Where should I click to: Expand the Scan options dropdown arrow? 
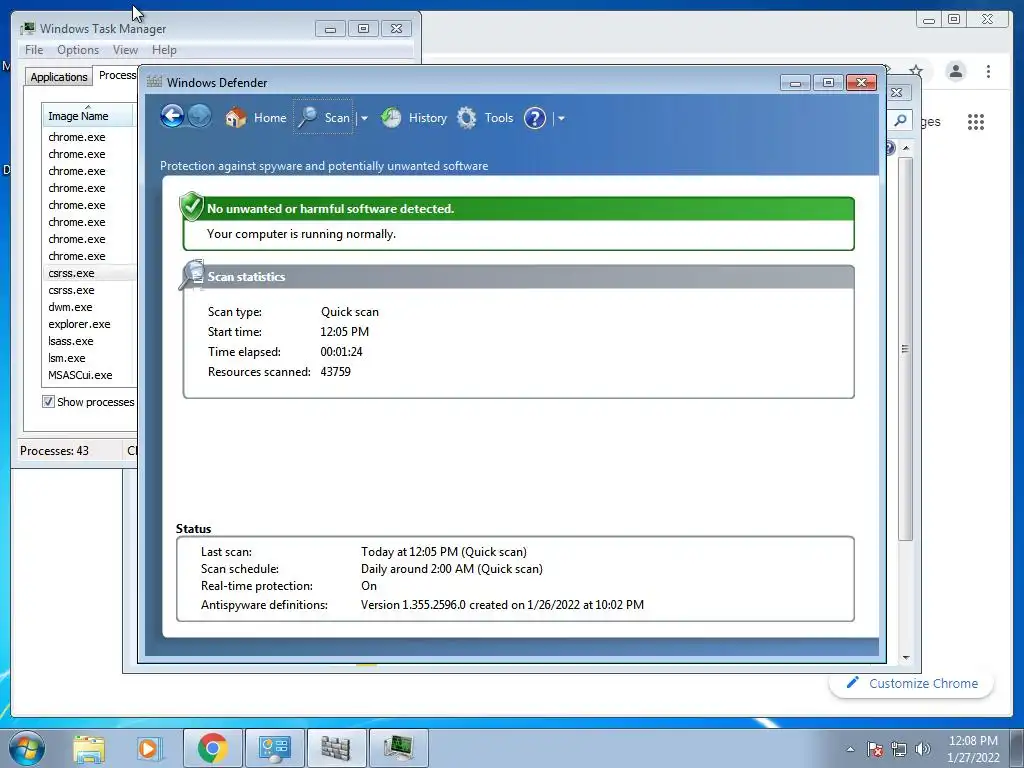pyautogui.click(x=364, y=118)
